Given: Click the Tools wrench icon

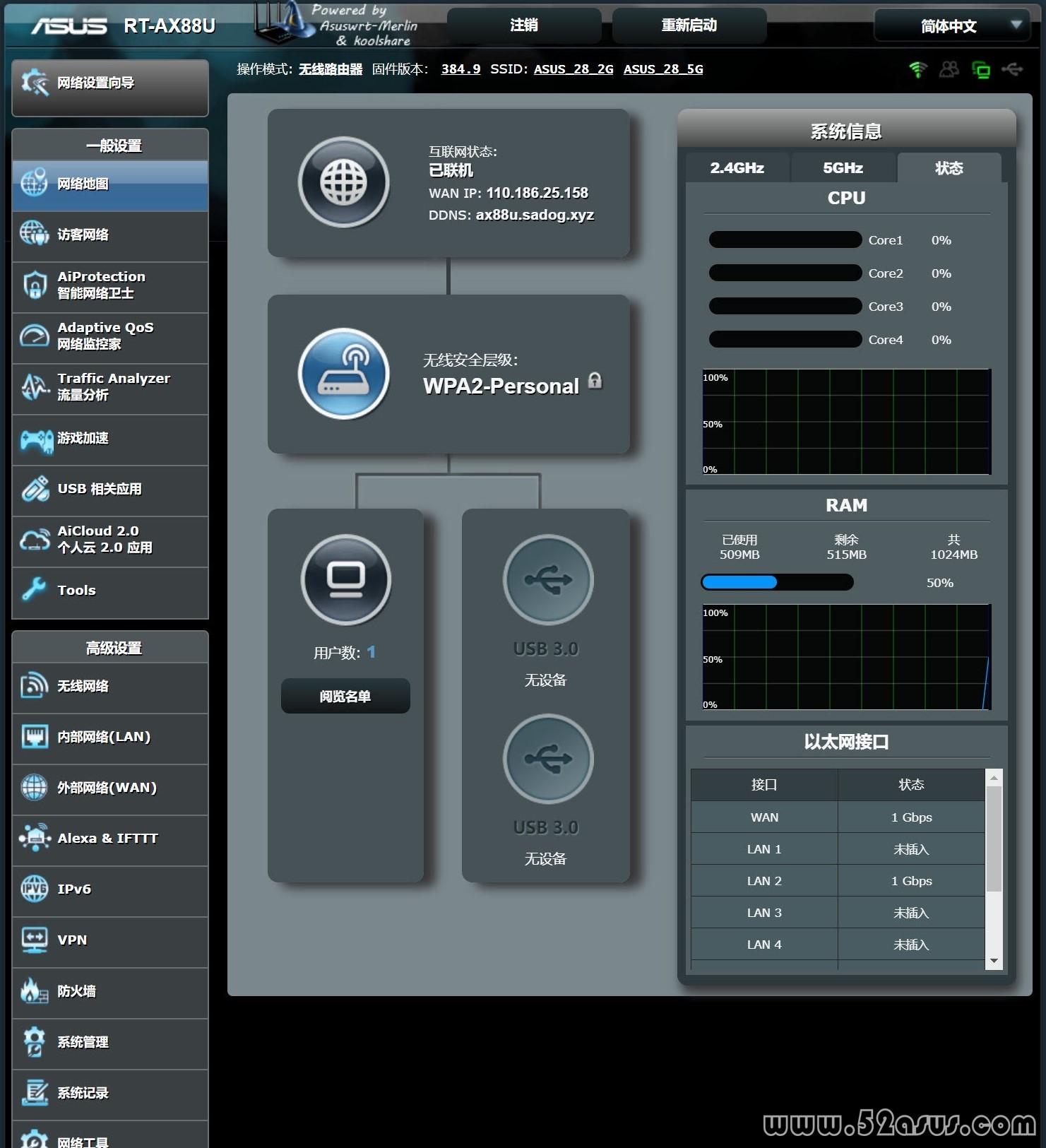Looking at the screenshot, I should pyautogui.click(x=34, y=590).
